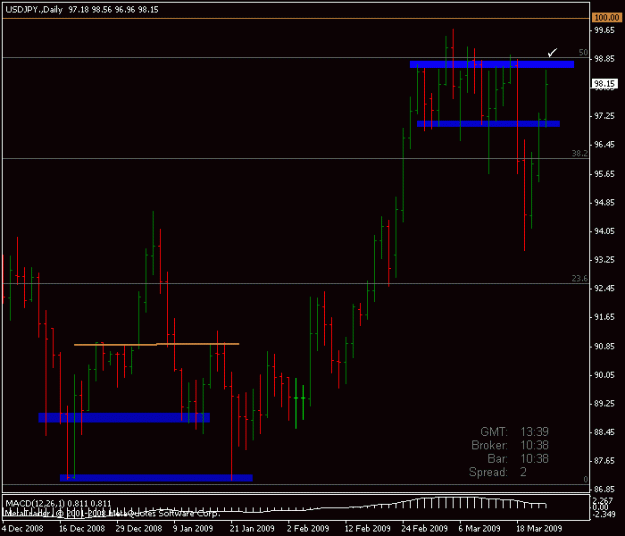Image resolution: width=625 pixels, height=536 pixels.
Task: Click the 29 Dec 2008 date label
Action: tap(139, 529)
